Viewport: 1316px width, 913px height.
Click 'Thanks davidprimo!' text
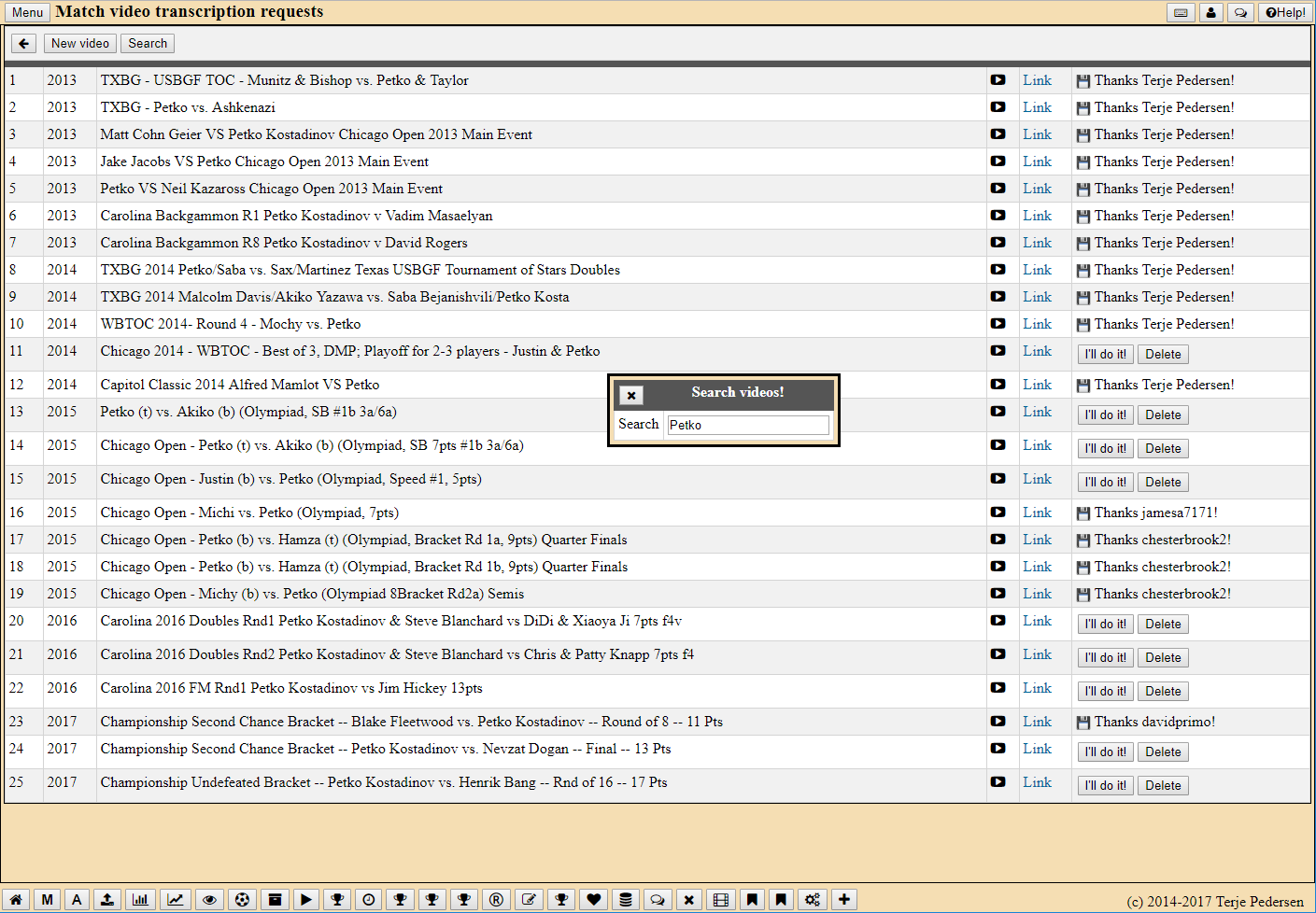click(x=1154, y=722)
